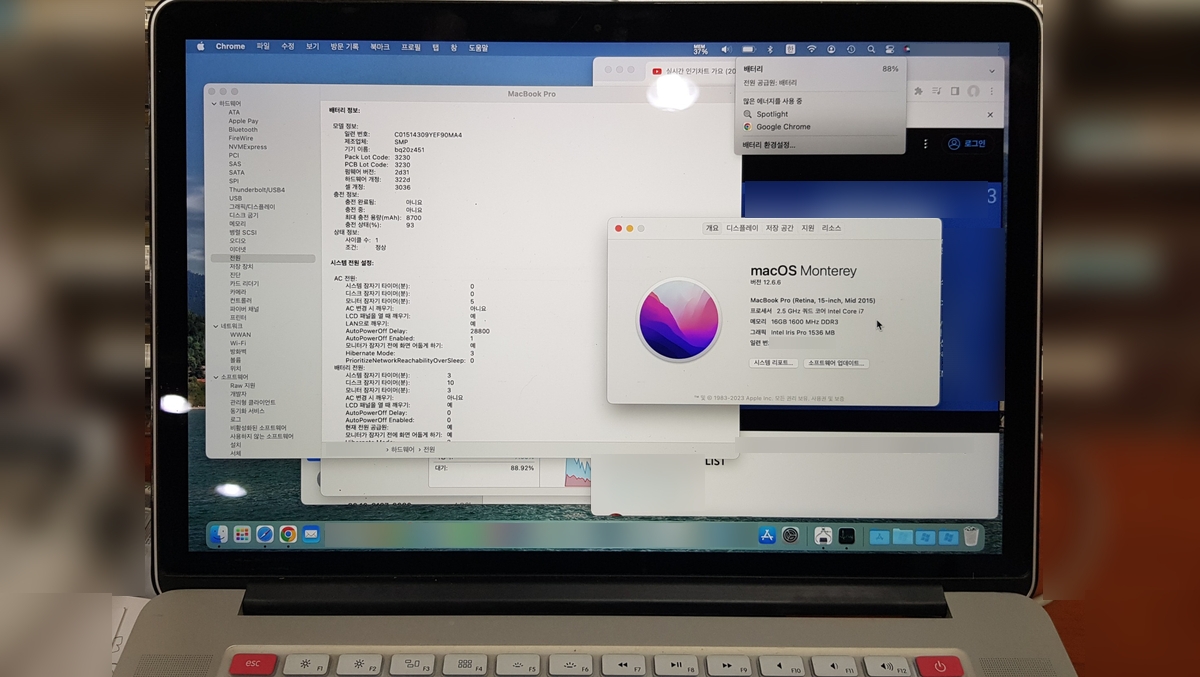Click the battery icon in the menu bar

[x=749, y=48]
